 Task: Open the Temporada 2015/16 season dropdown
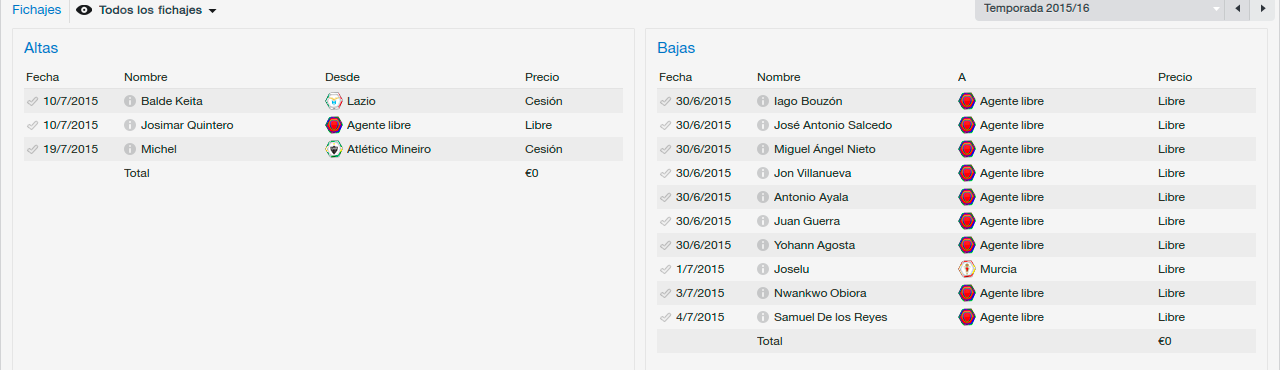(x=1099, y=8)
